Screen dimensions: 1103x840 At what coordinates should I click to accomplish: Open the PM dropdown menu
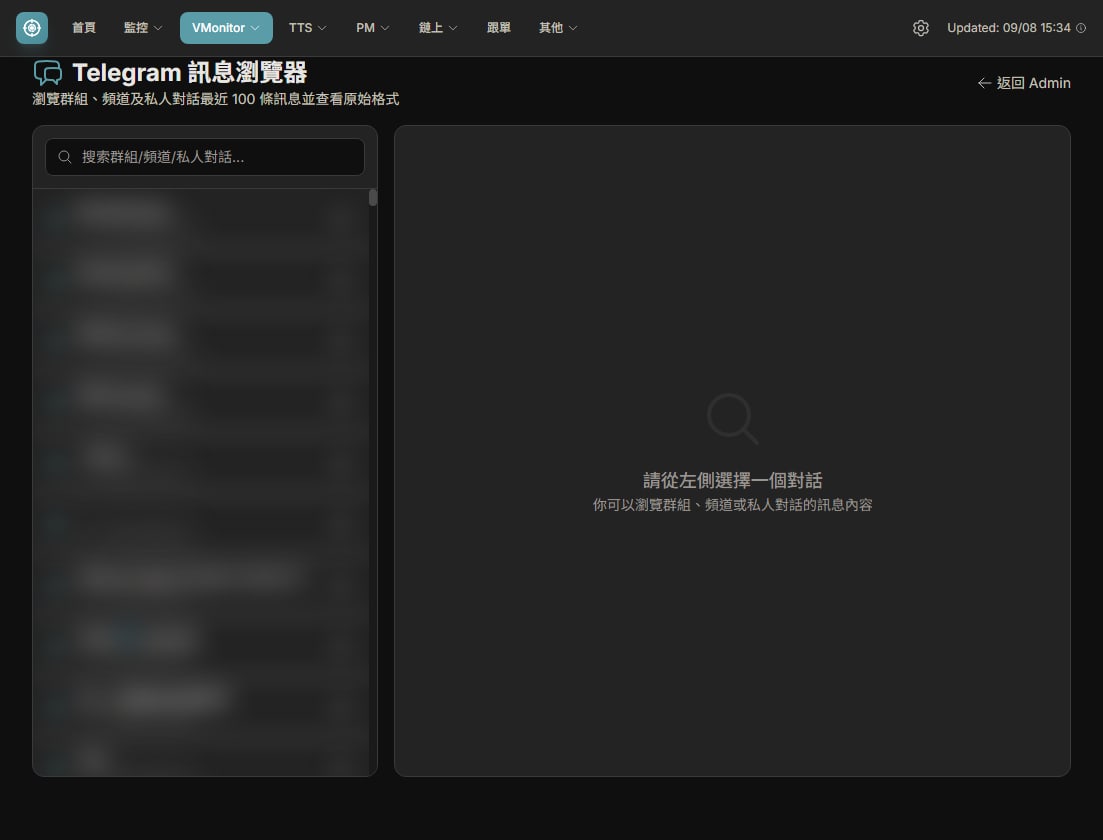(x=372, y=28)
